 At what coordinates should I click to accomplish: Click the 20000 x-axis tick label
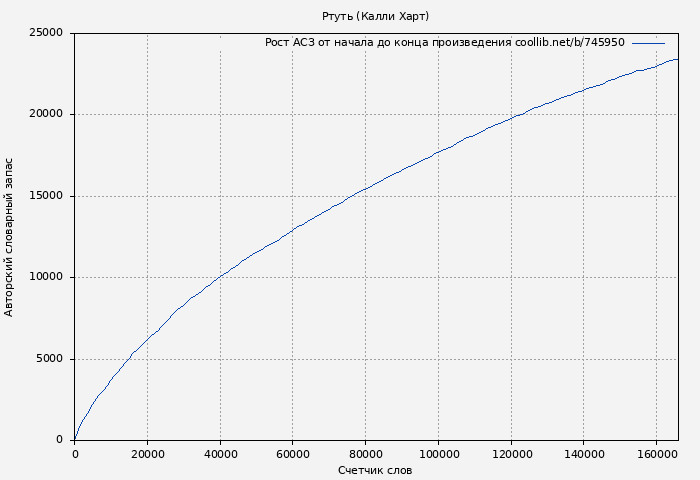click(147, 454)
